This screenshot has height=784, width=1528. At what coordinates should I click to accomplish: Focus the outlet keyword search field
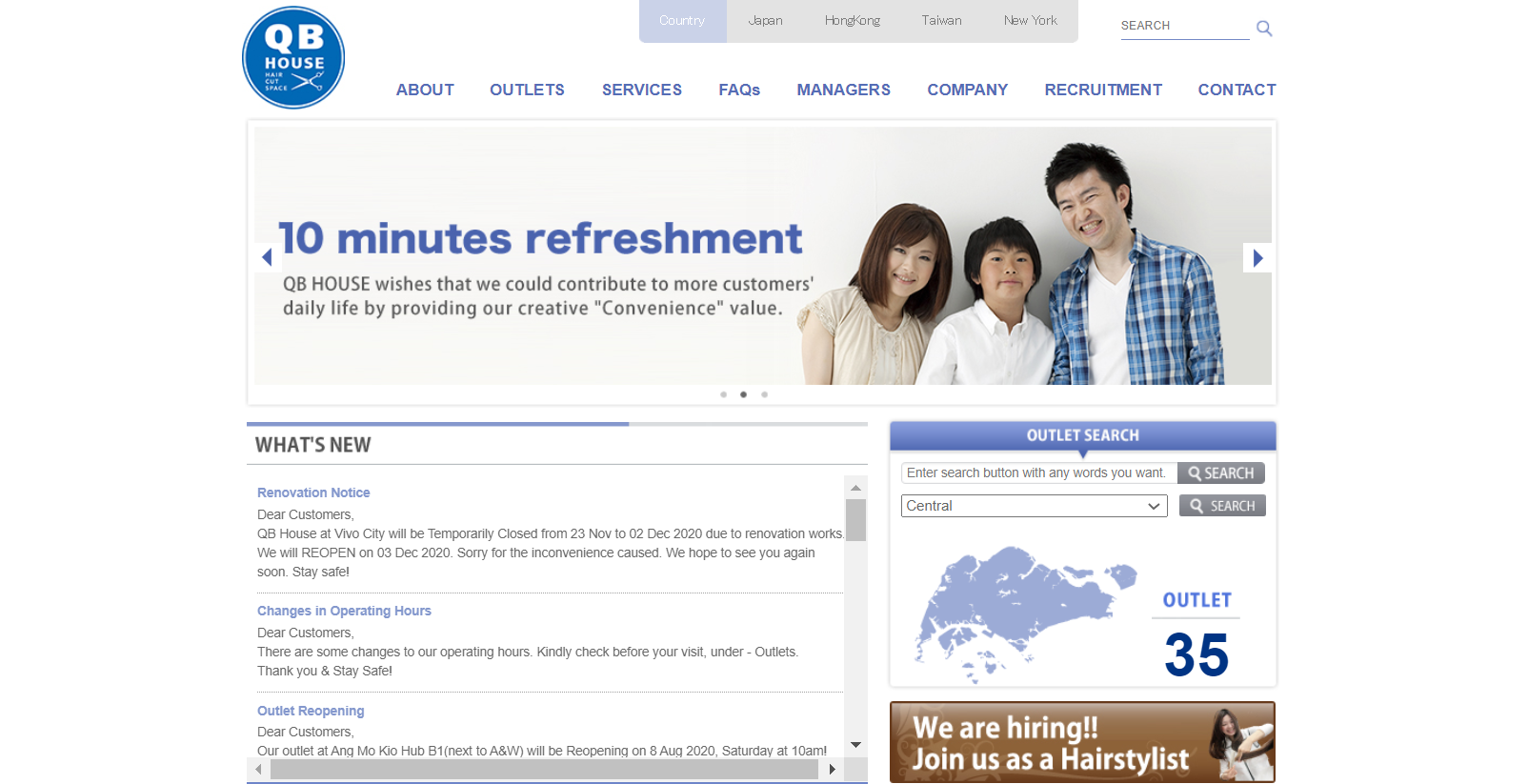(x=1039, y=473)
